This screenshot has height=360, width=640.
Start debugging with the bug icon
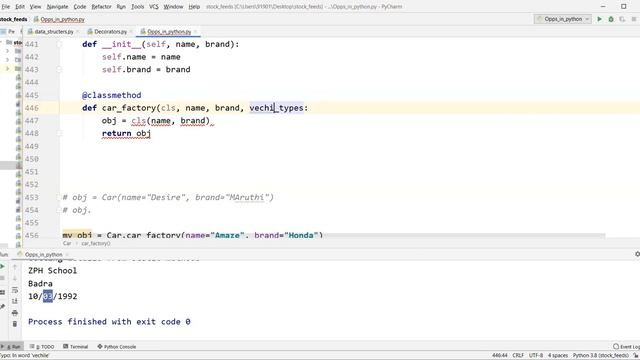[x=611, y=19]
